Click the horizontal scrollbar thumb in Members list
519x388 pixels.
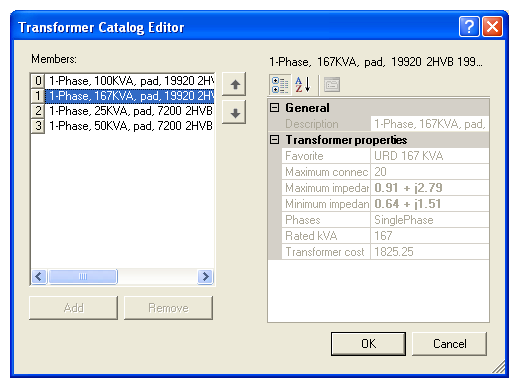[x=83, y=276]
